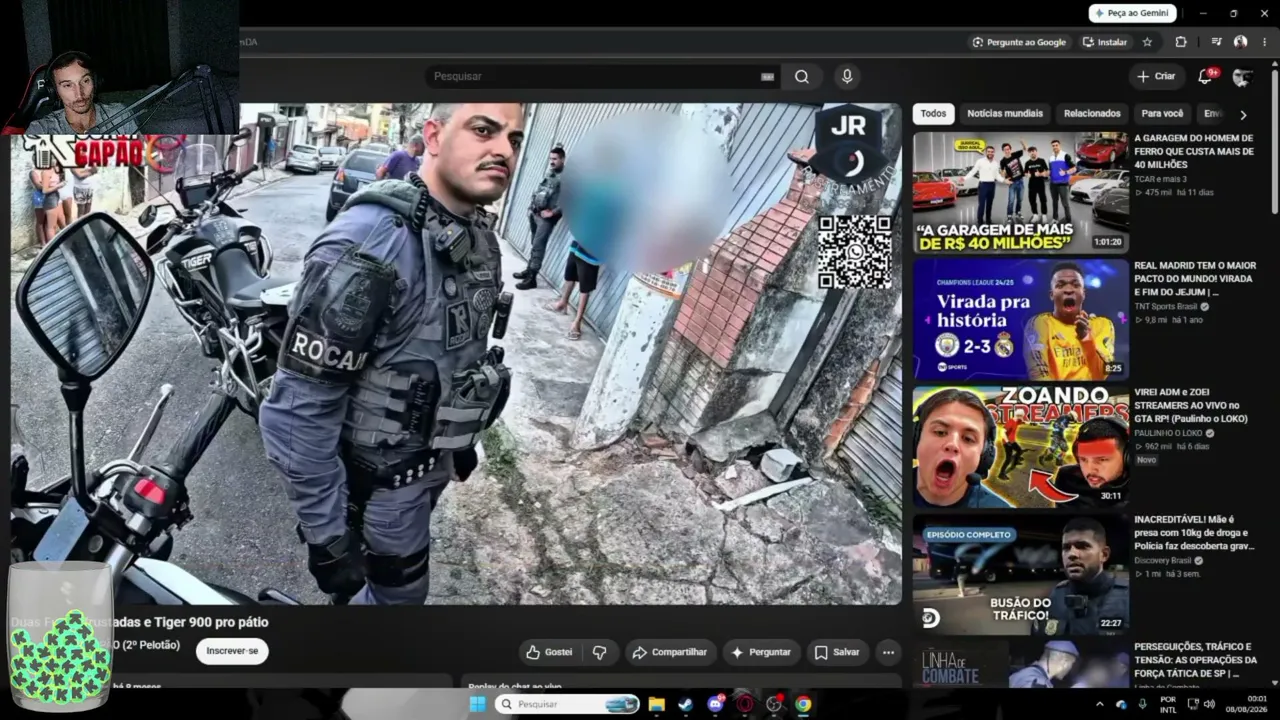
Task: Open YouTube notifications bell
Action: point(1206,76)
